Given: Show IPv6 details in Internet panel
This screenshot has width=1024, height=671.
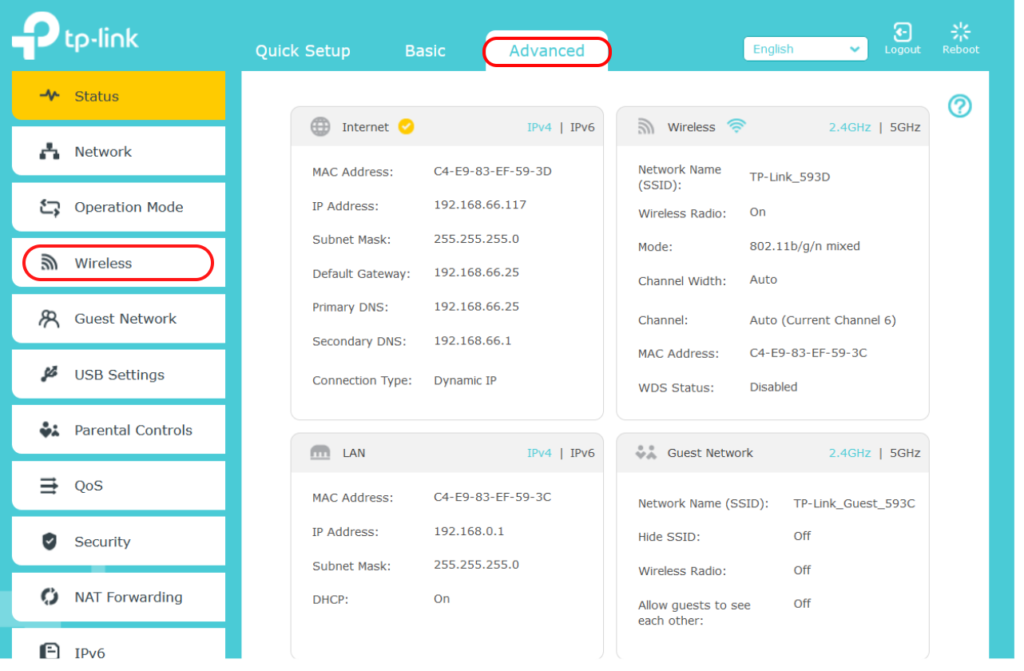Looking at the screenshot, I should point(583,127).
